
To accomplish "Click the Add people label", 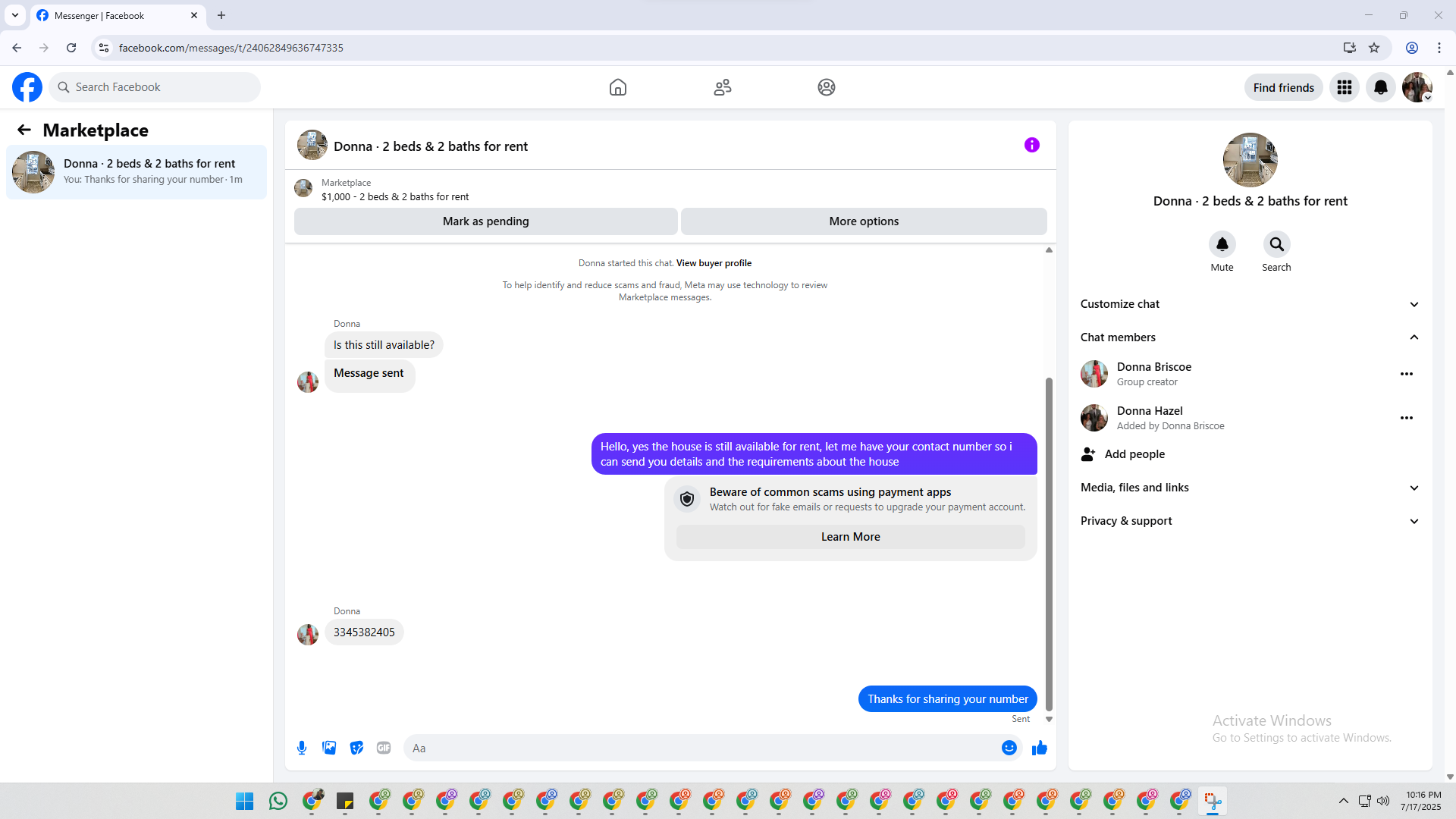I will [1134, 454].
